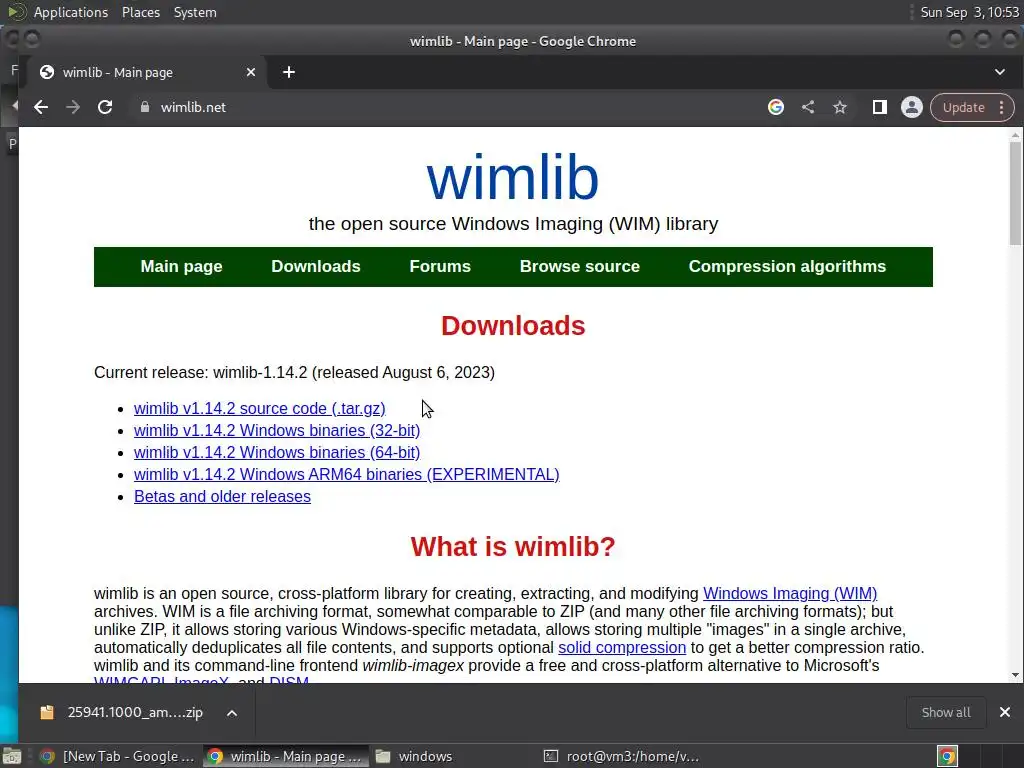The width and height of the screenshot is (1024, 768).
Task: Open the Applications menu
Action: point(71,12)
